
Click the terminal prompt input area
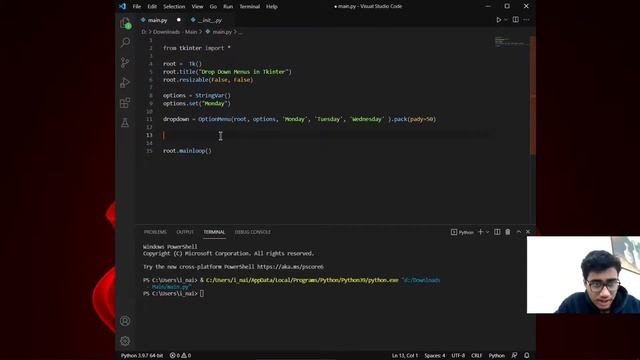click(x=202, y=293)
